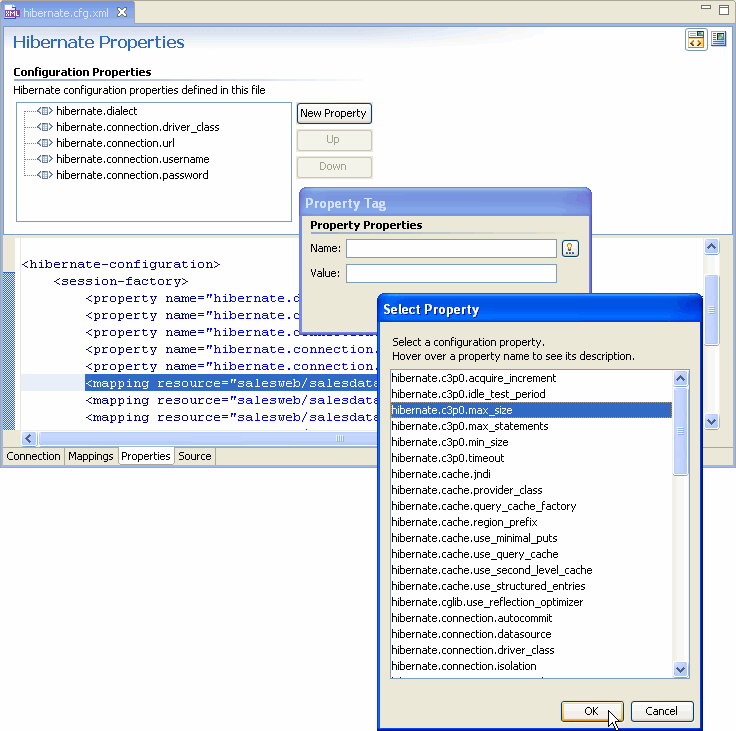Choose hibernate.c3p0.max_statements from list
Screen dimensions: 736x731
pos(531,426)
